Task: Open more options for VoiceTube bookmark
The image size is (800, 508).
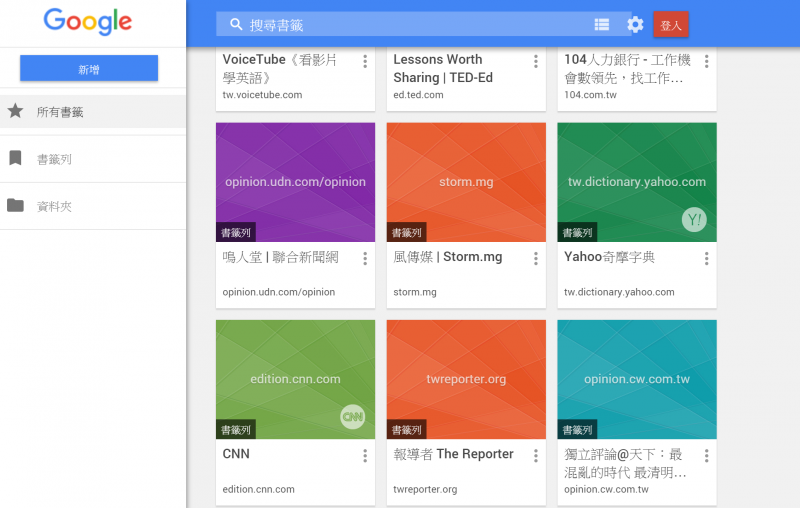Action: (365, 61)
